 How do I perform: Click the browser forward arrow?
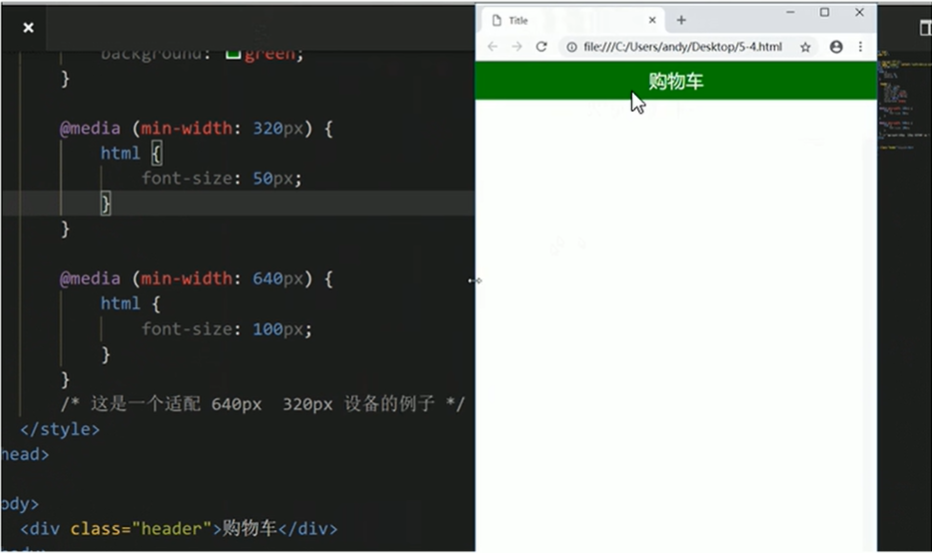tap(517, 46)
